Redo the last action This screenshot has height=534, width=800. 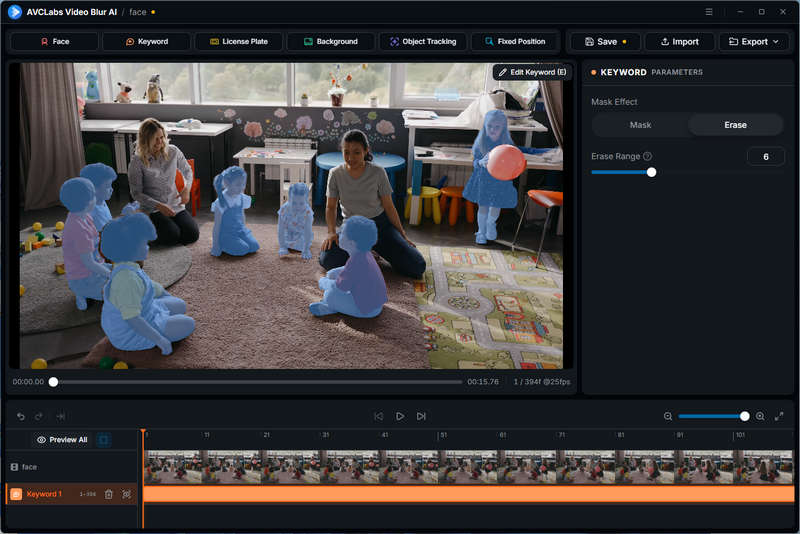(39, 417)
